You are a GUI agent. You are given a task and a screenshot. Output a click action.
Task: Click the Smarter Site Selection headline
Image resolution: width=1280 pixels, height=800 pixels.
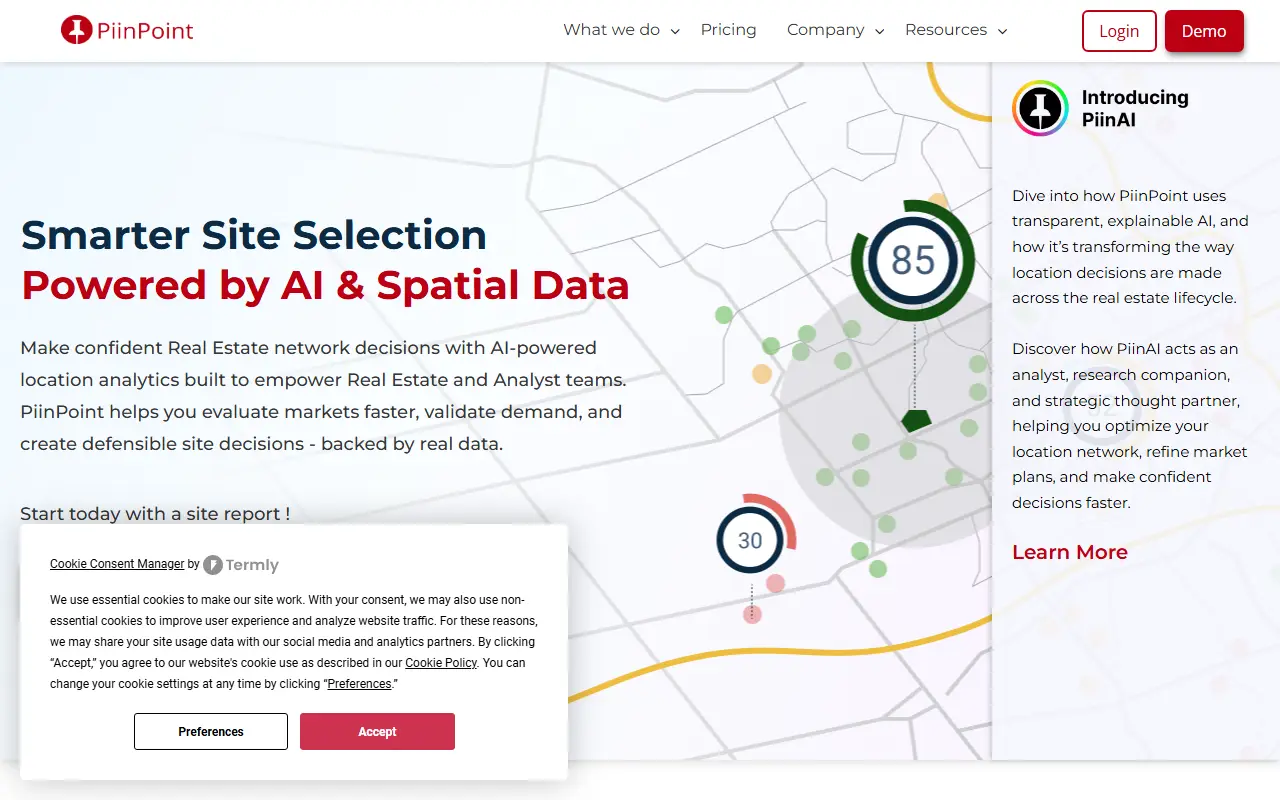coord(254,235)
